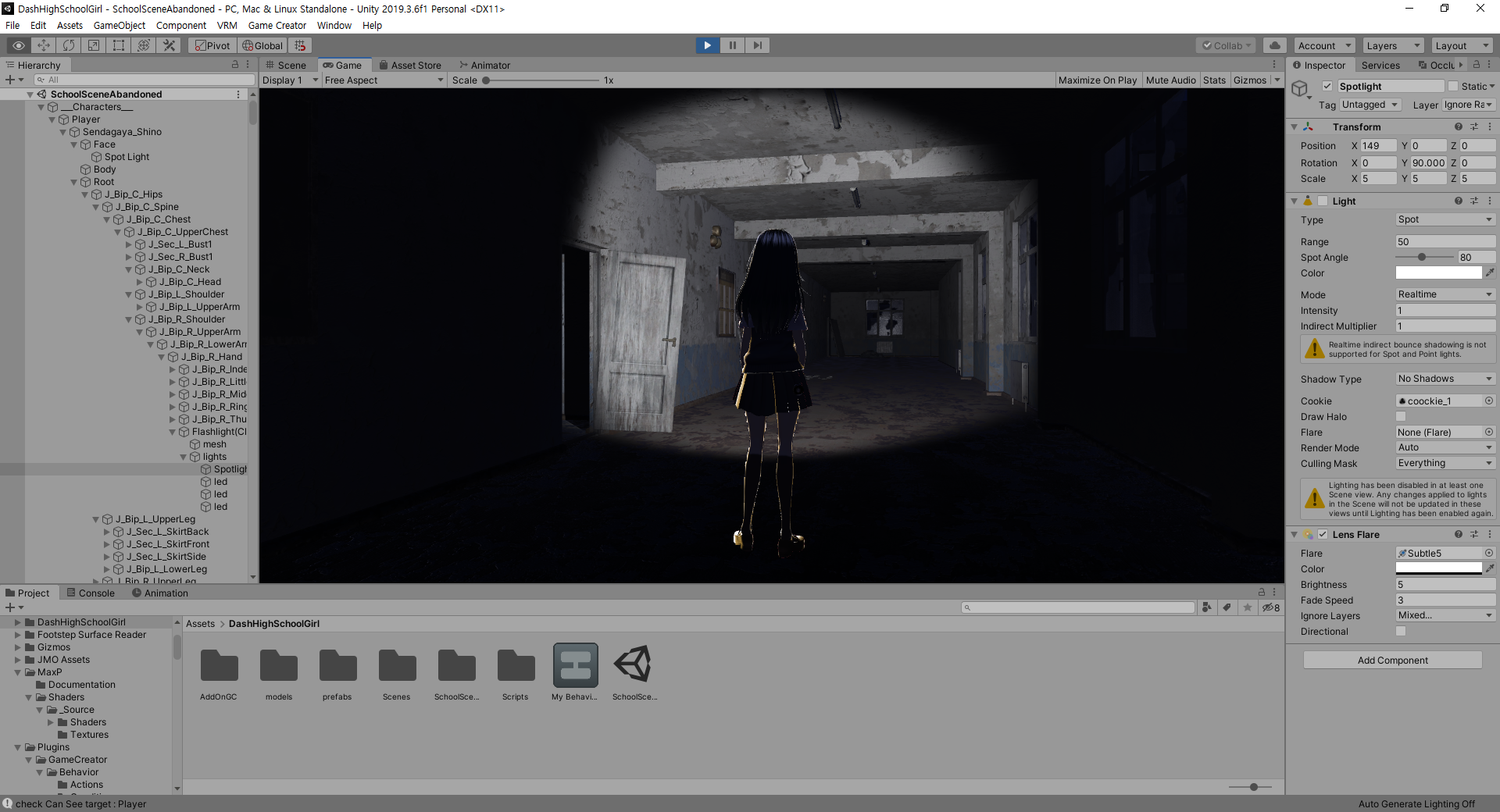Toggle Lens Flare Directional checkbox

[x=1401, y=631]
